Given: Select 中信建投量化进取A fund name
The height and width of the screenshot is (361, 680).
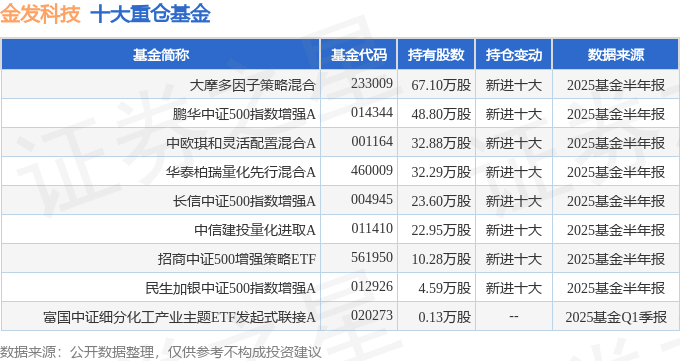Looking at the screenshot, I should pos(255,230).
